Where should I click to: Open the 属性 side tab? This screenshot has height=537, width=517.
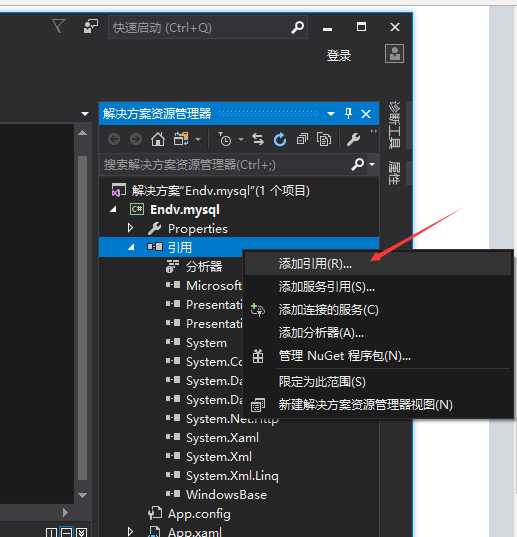pyautogui.click(x=394, y=173)
